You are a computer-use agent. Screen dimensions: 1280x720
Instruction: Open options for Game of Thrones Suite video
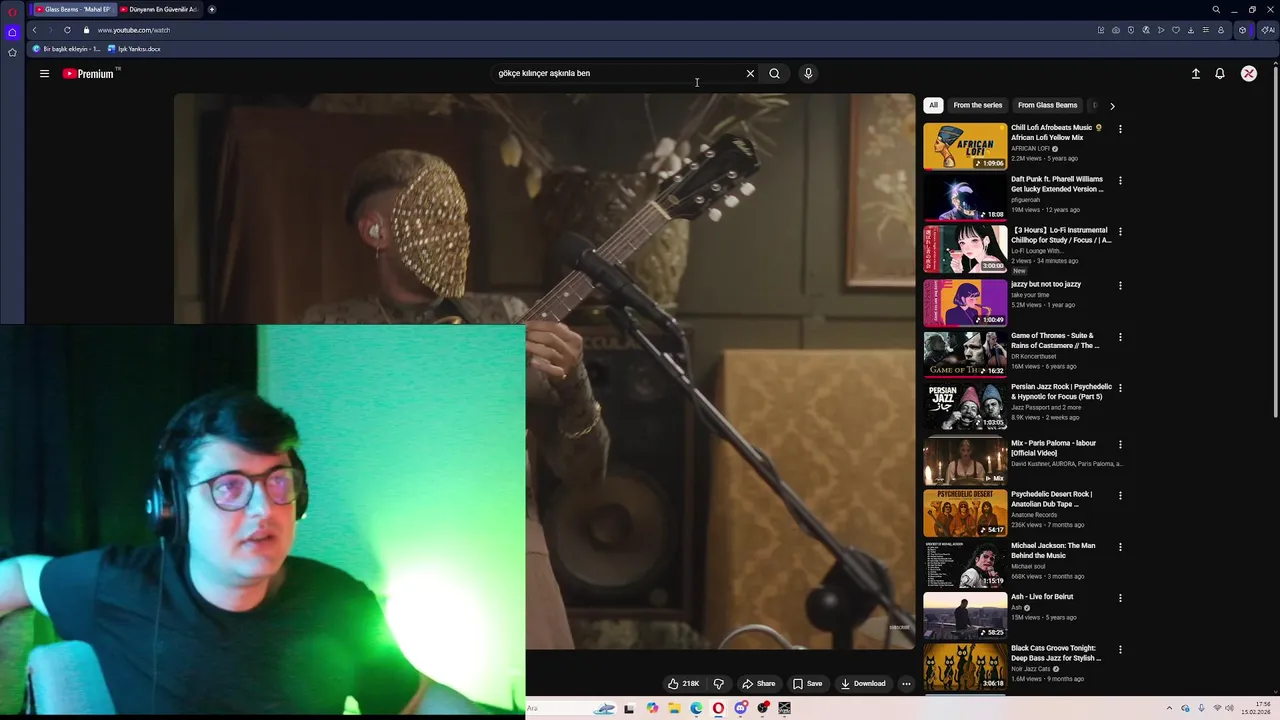point(1120,337)
